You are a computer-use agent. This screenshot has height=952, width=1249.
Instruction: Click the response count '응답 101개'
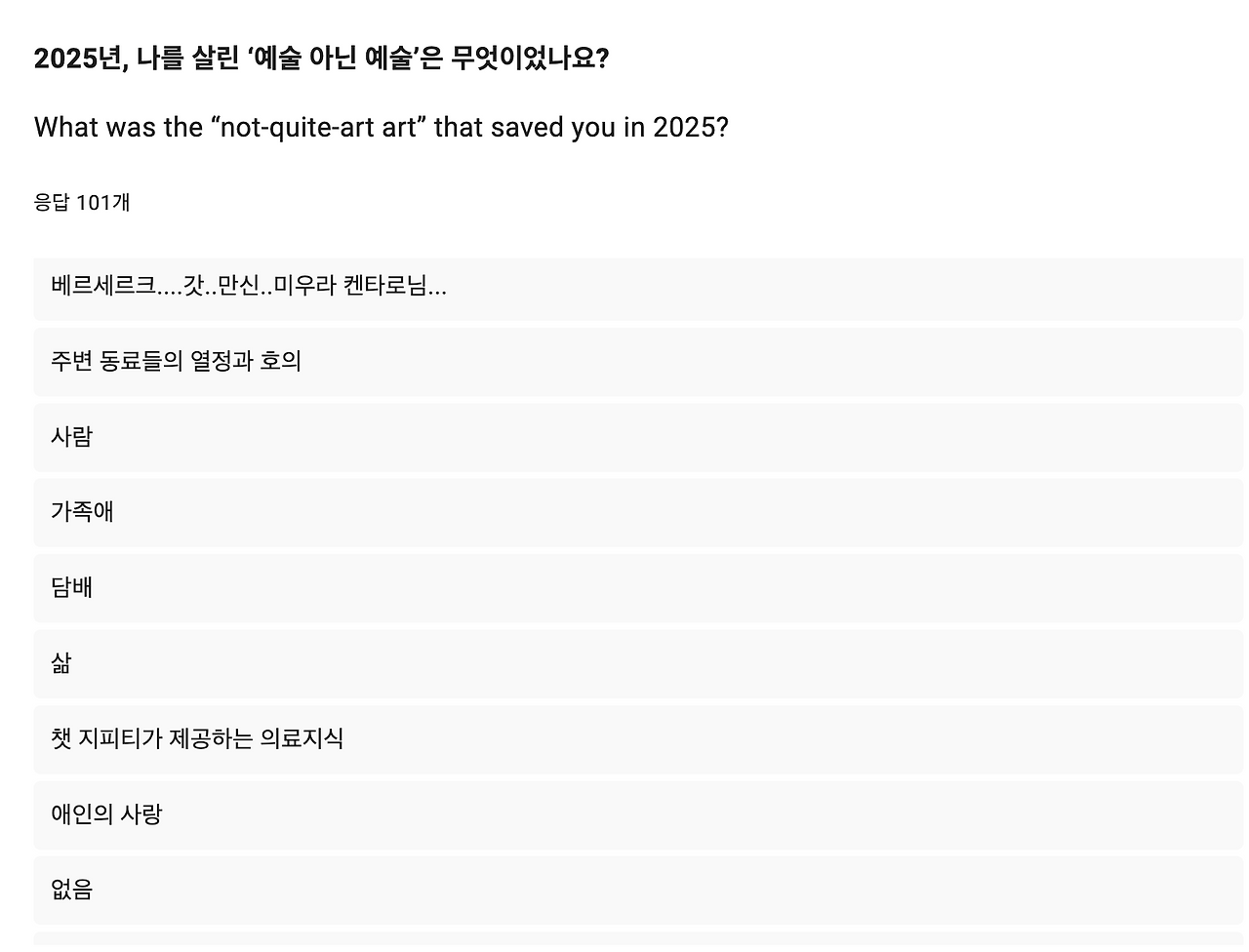tap(82, 203)
